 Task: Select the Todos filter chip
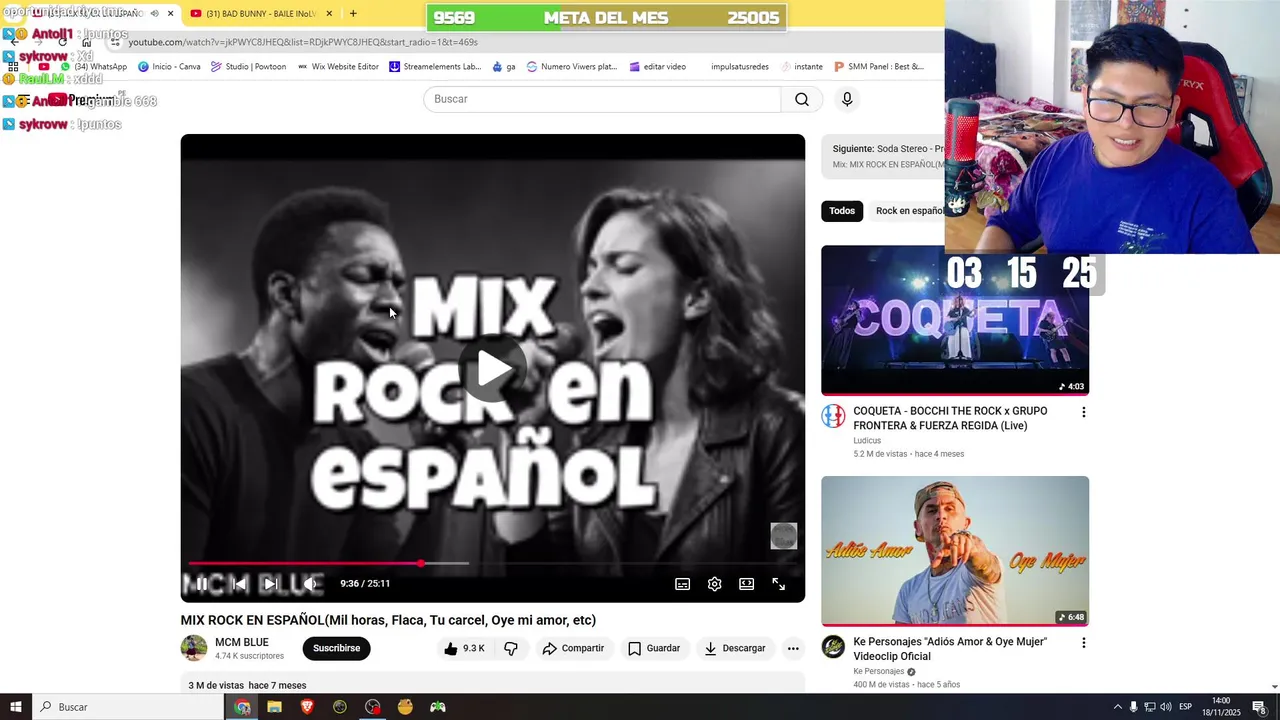(842, 211)
